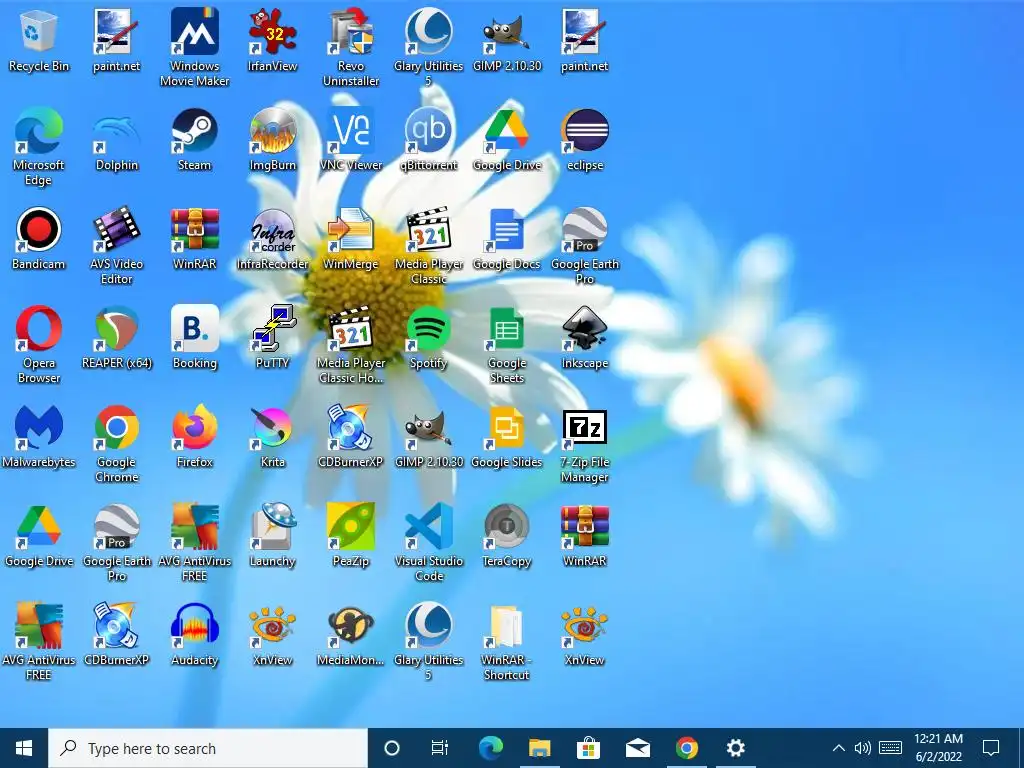Open the Mail app on the taskbar

[x=637, y=748]
